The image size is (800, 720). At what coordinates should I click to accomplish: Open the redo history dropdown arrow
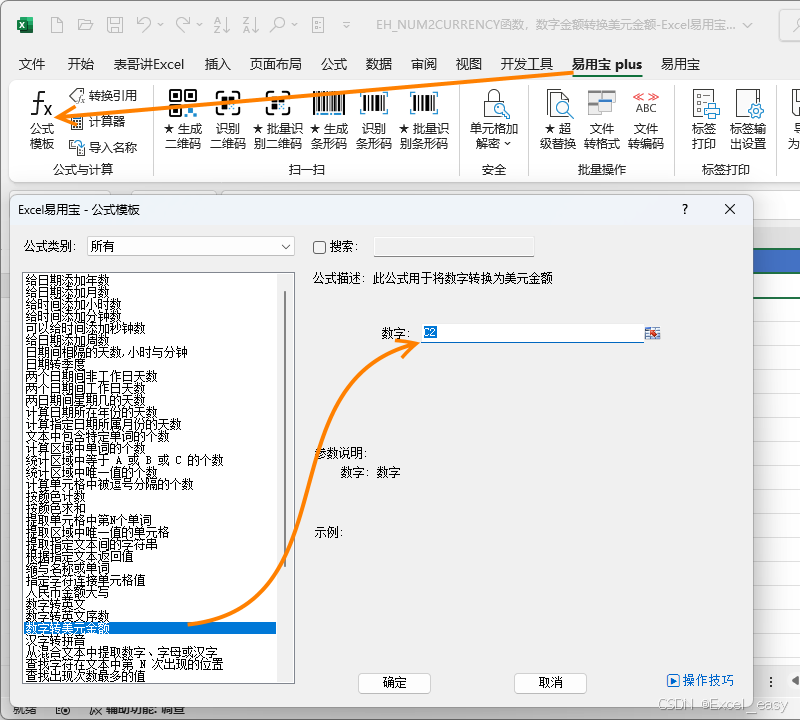[199, 24]
